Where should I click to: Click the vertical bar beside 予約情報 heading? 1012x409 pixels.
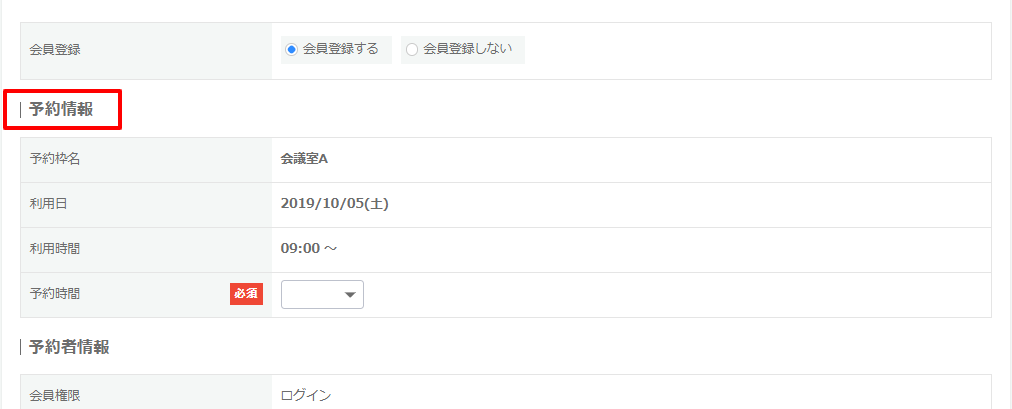pos(21,109)
